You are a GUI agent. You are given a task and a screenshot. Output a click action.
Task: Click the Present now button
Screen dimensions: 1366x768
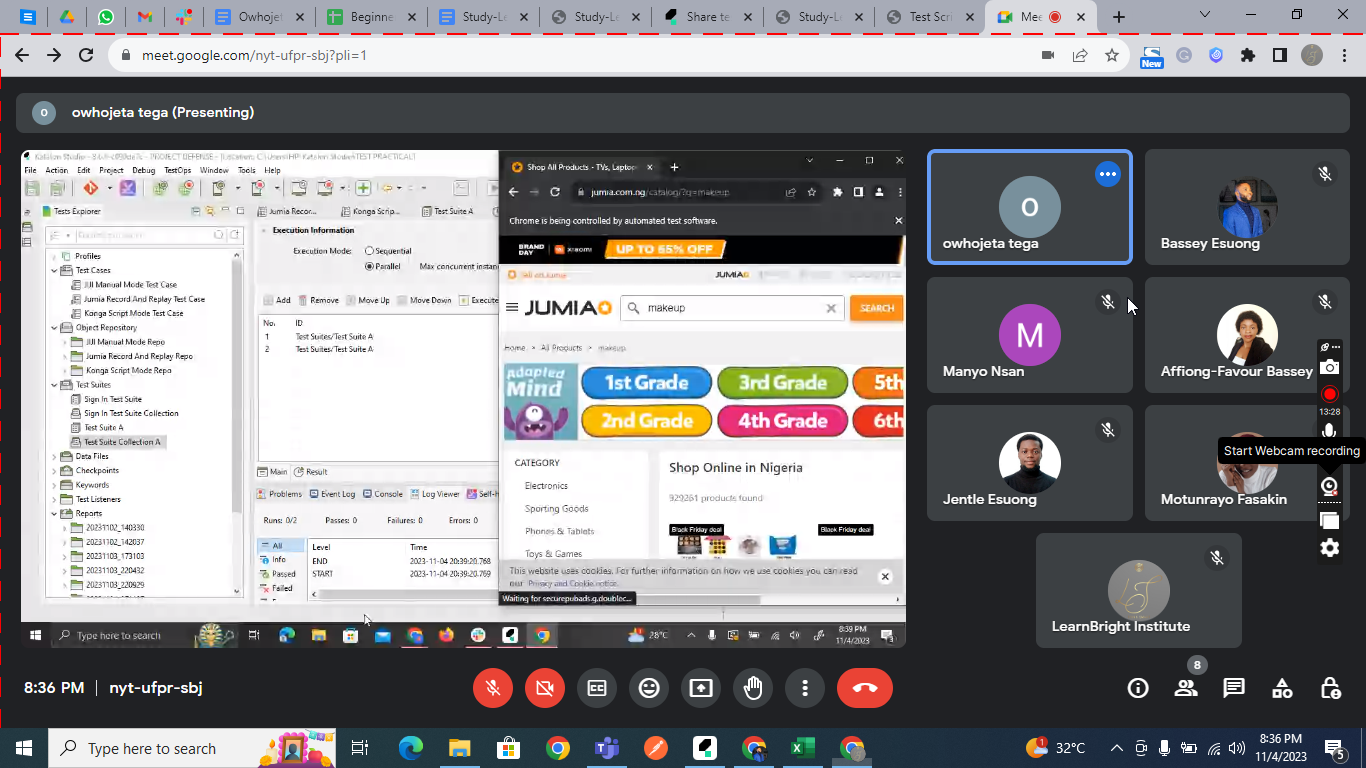[x=701, y=688]
